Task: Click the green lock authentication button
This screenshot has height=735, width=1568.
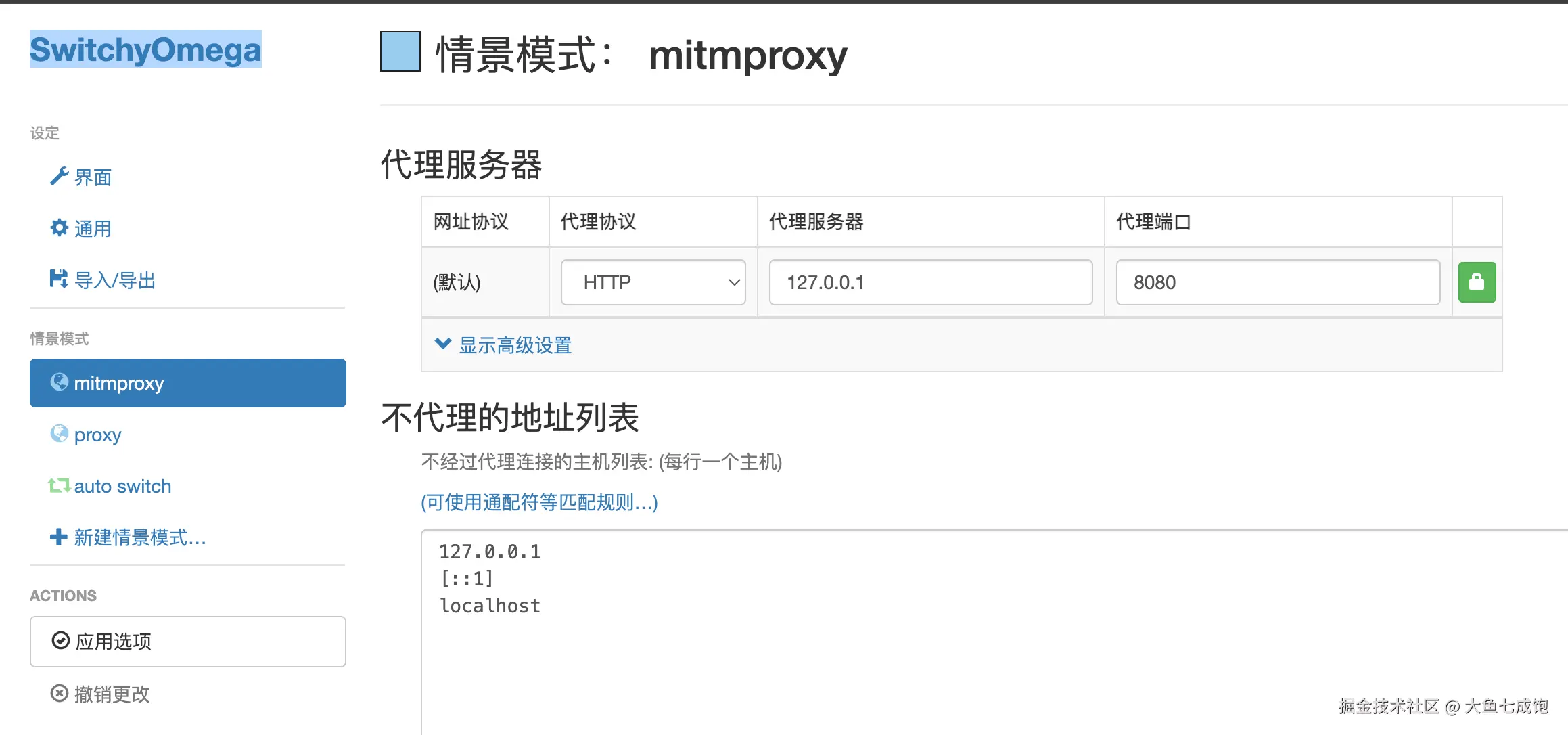Action: point(1476,282)
